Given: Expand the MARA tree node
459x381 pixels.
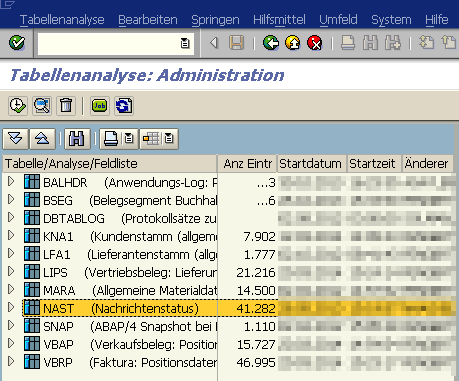Looking at the screenshot, I should coord(11,290).
